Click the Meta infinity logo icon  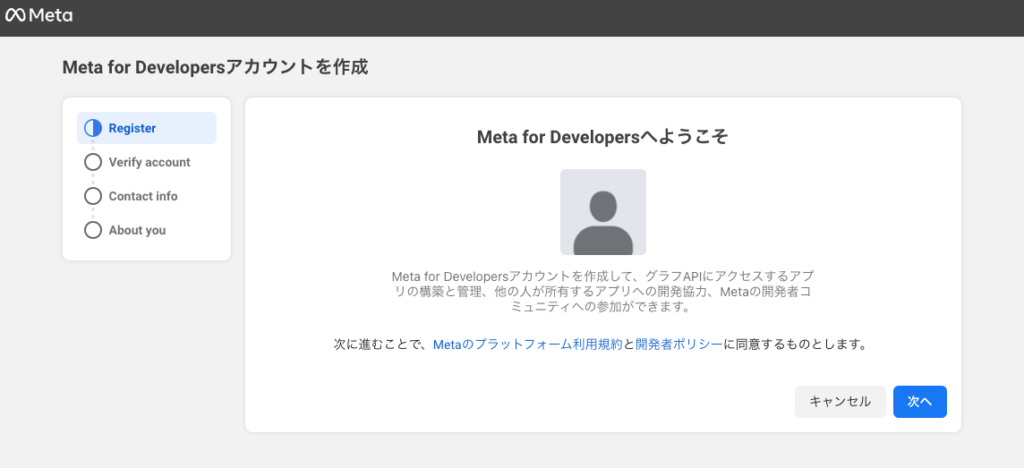(x=16, y=16)
